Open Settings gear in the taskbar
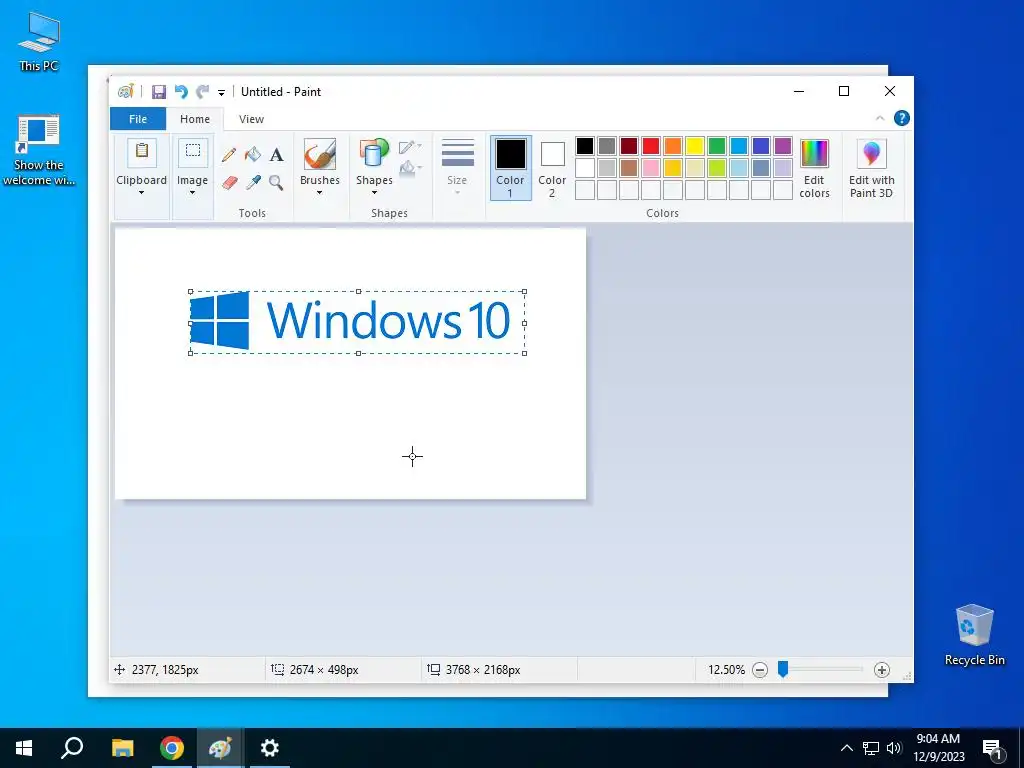 pyautogui.click(x=269, y=748)
